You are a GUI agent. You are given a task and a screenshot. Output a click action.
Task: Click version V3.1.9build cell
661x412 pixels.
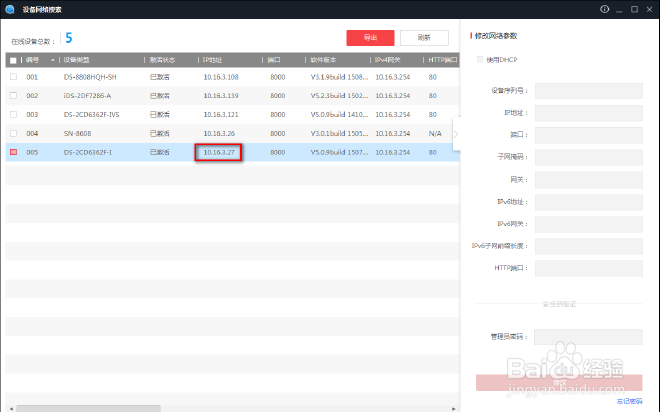[x=339, y=77]
